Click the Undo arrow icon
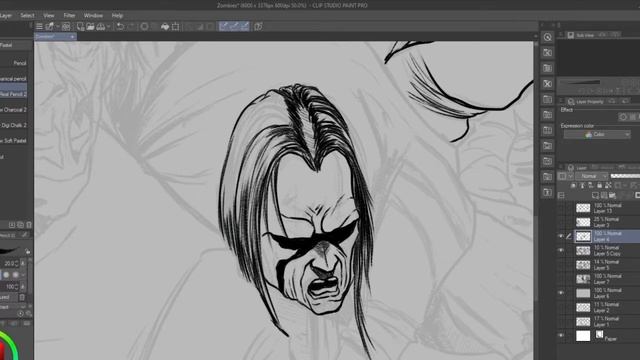The image size is (640, 360). [x=120, y=27]
